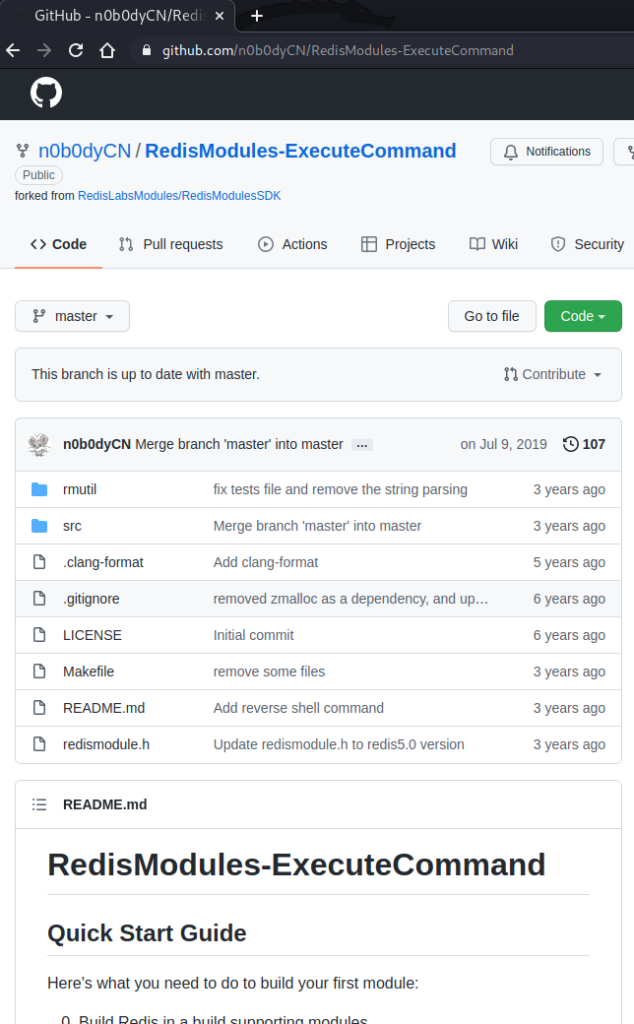This screenshot has height=1024, width=634.
Task: Open 'Update redismodule.h to redis5.0' commit
Action: [339, 744]
